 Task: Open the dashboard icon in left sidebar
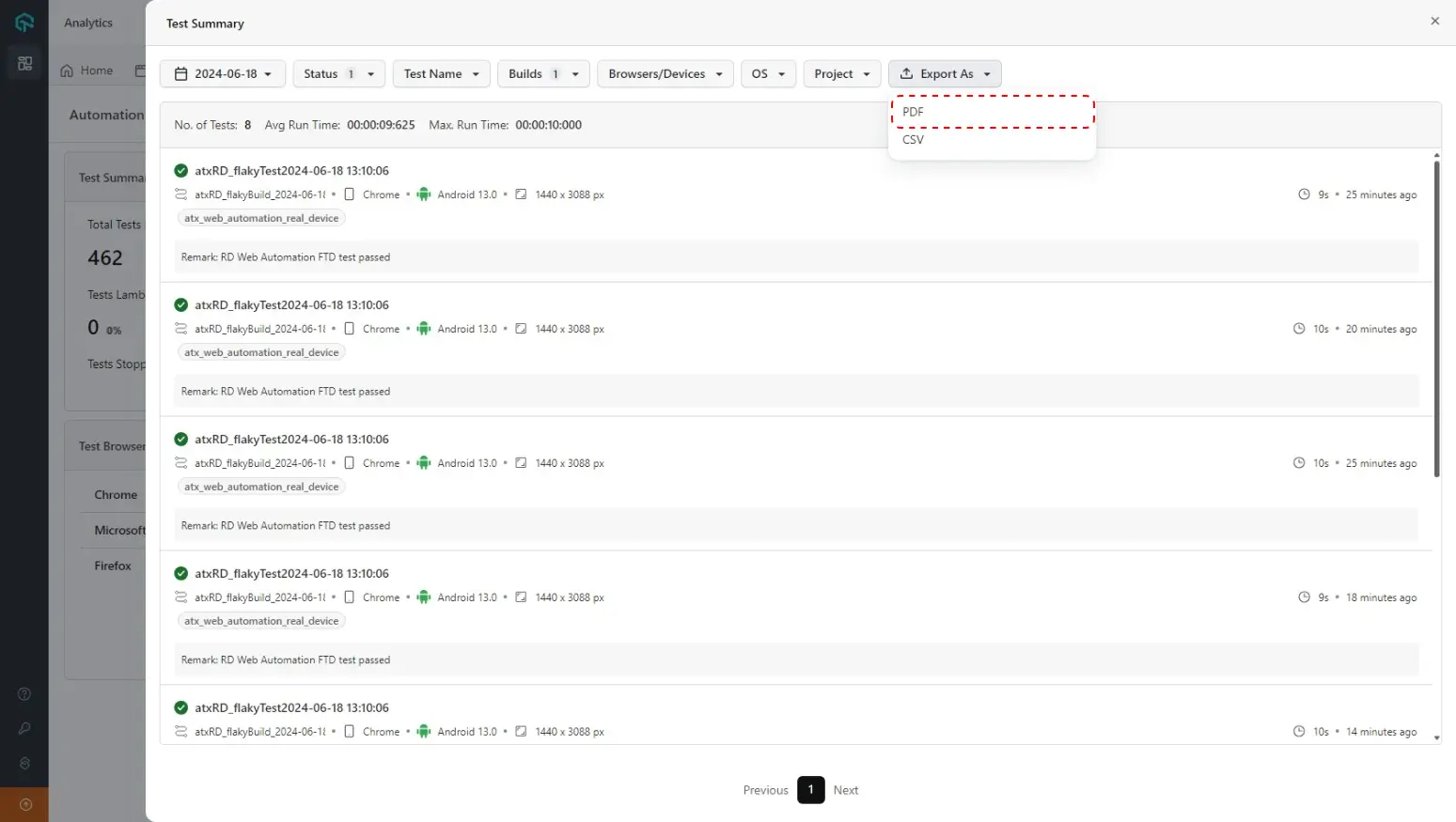[24, 64]
